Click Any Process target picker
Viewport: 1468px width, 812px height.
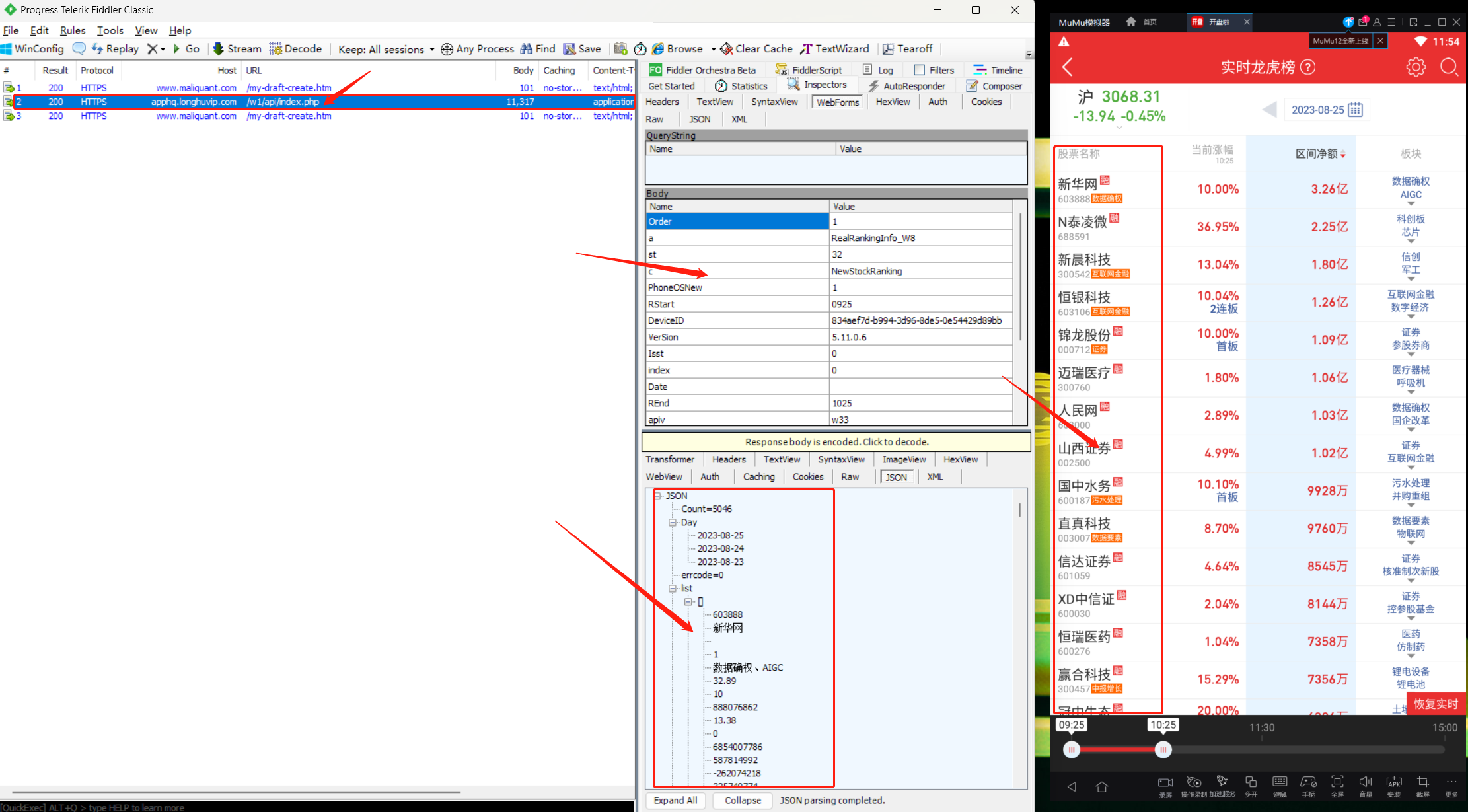pyautogui.click(x=477, y=49)
